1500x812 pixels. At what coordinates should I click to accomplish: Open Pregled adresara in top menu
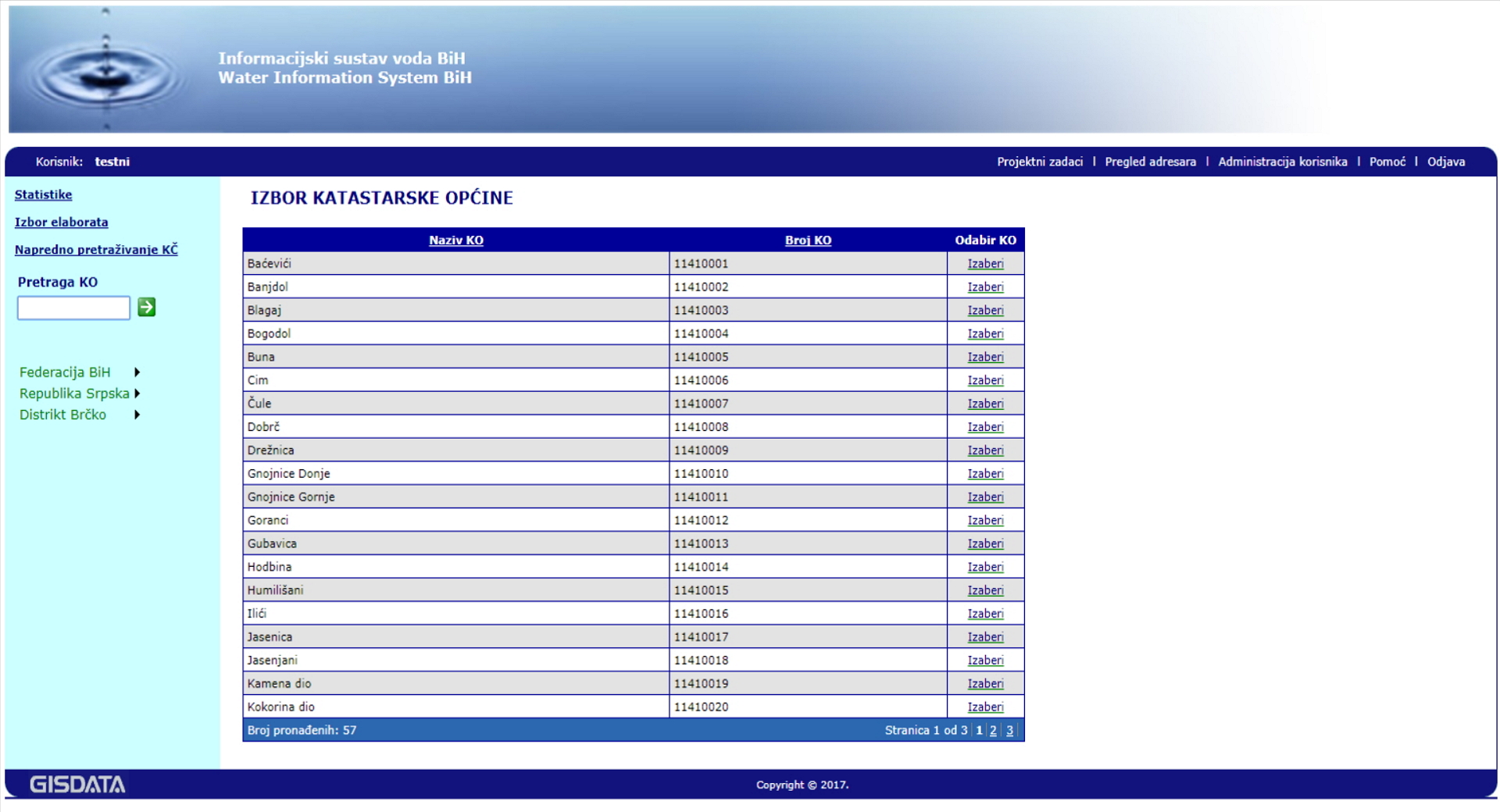coord(1150,162)
